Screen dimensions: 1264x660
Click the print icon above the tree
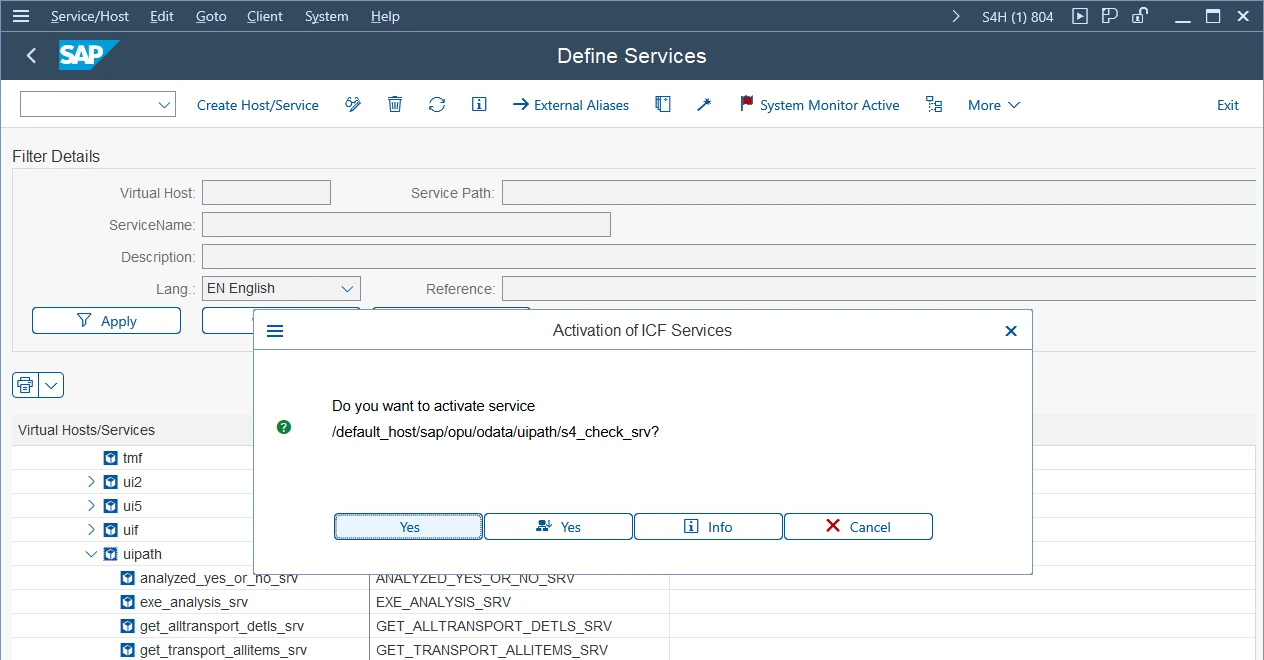click(25, 385)
